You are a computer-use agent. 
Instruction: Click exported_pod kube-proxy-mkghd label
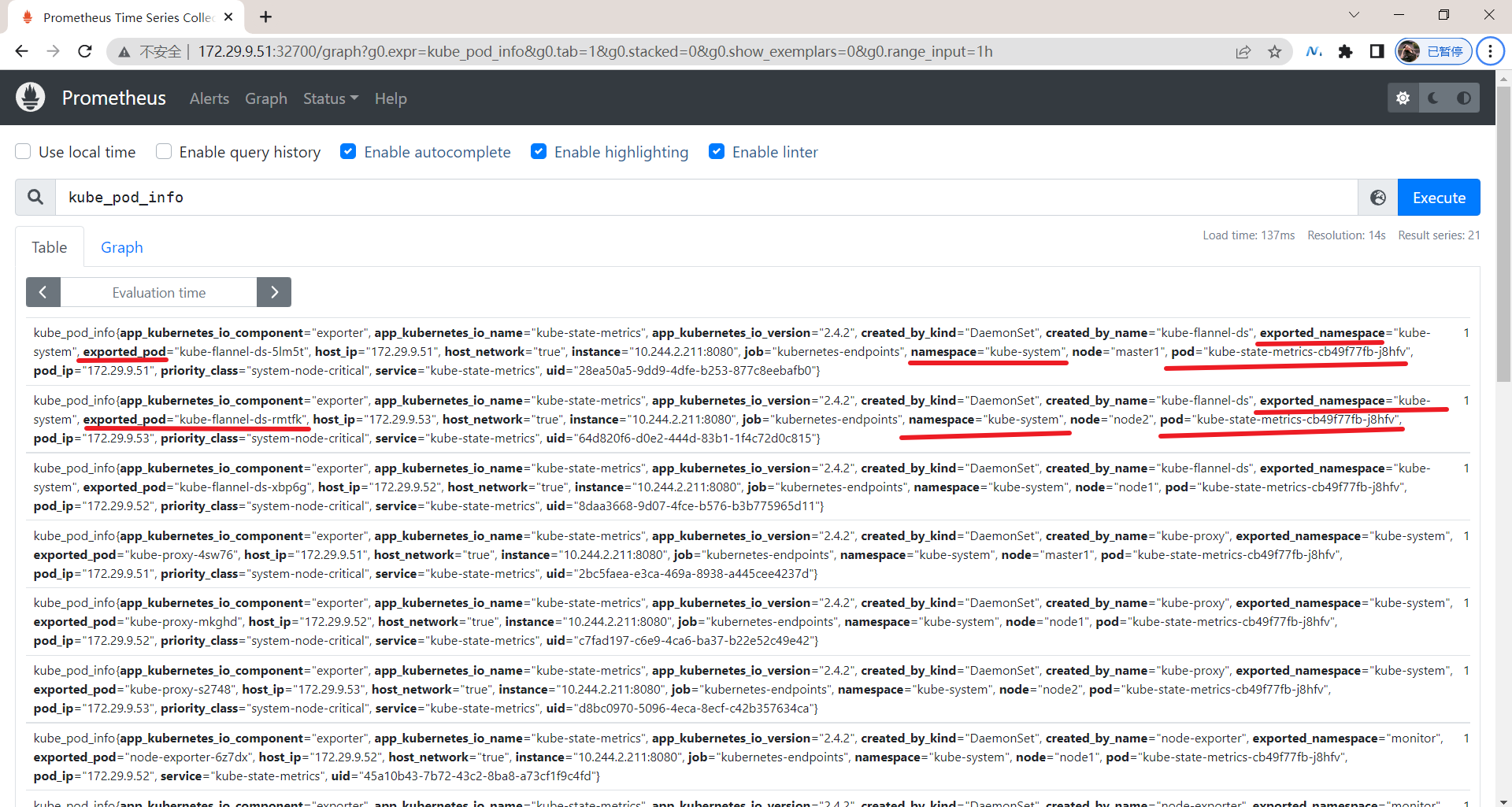coord(139,622)
